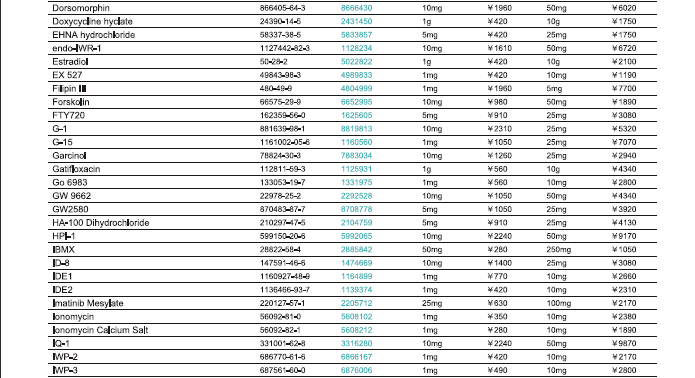Open Estradiol catalog link 5022822
Screen dimensions: 695x378
click(x=356, y=62)
